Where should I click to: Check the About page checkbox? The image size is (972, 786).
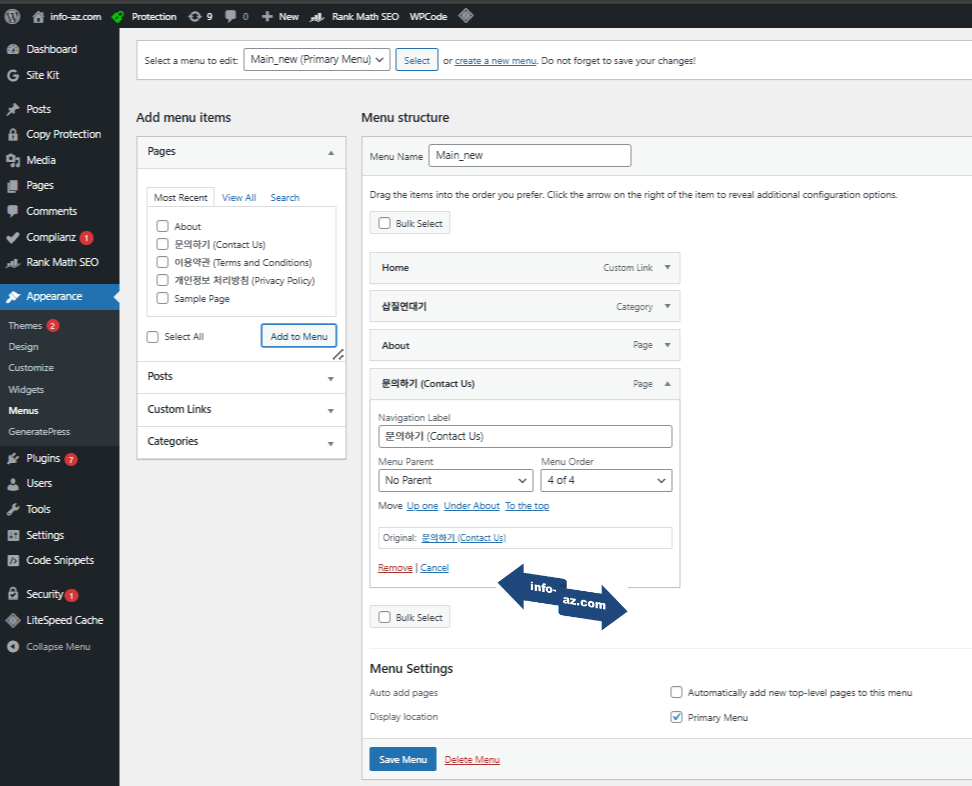click(162, 227)
